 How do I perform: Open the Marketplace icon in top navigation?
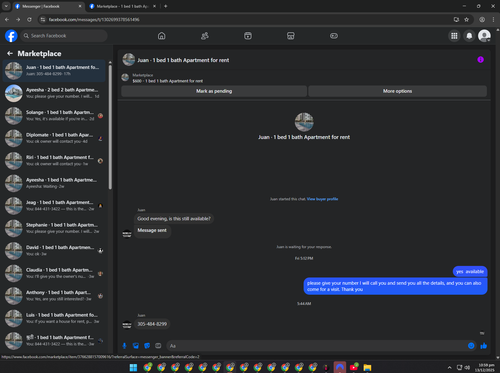coord(291,36)
